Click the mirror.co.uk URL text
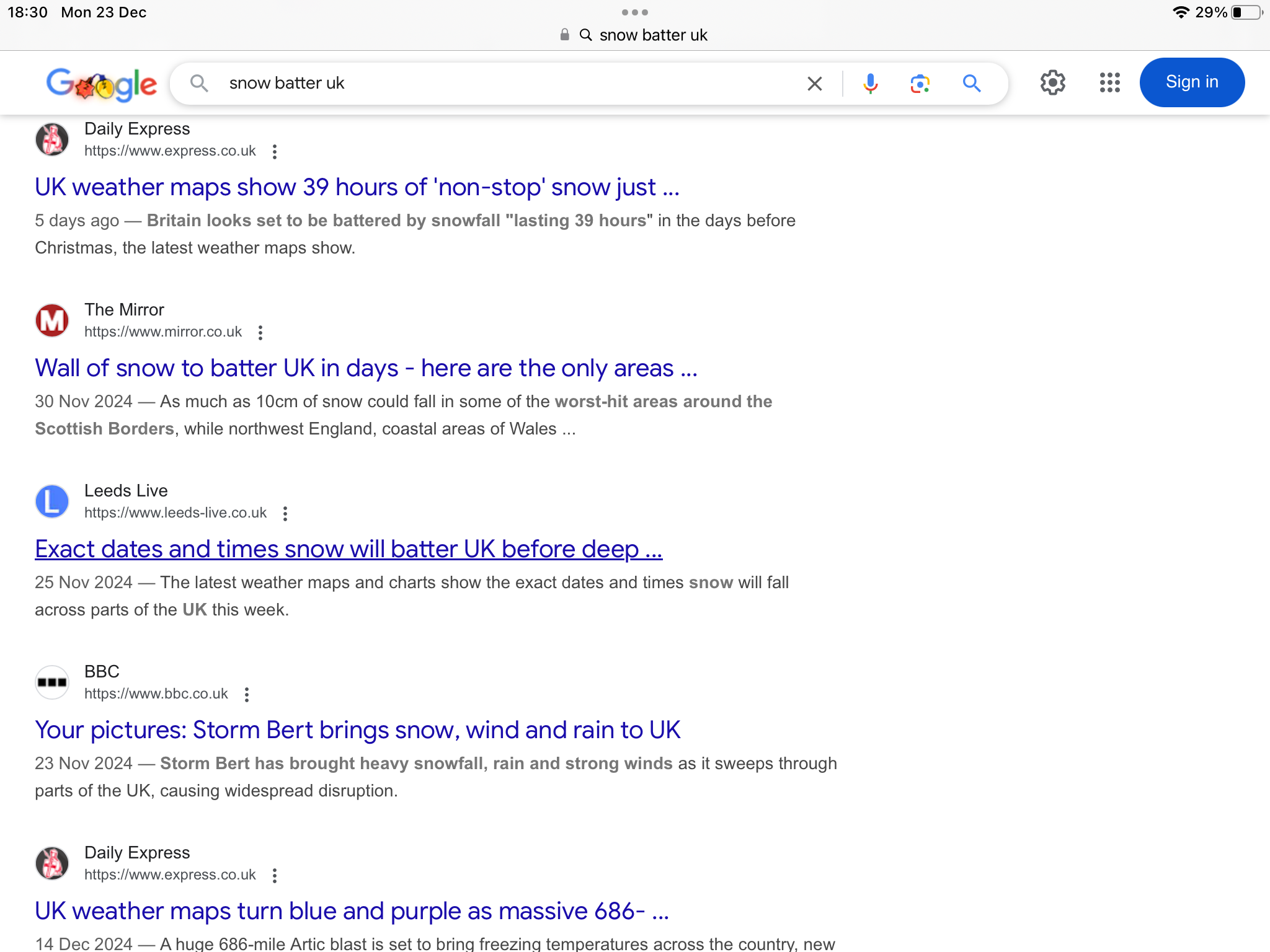 point(163,332)
